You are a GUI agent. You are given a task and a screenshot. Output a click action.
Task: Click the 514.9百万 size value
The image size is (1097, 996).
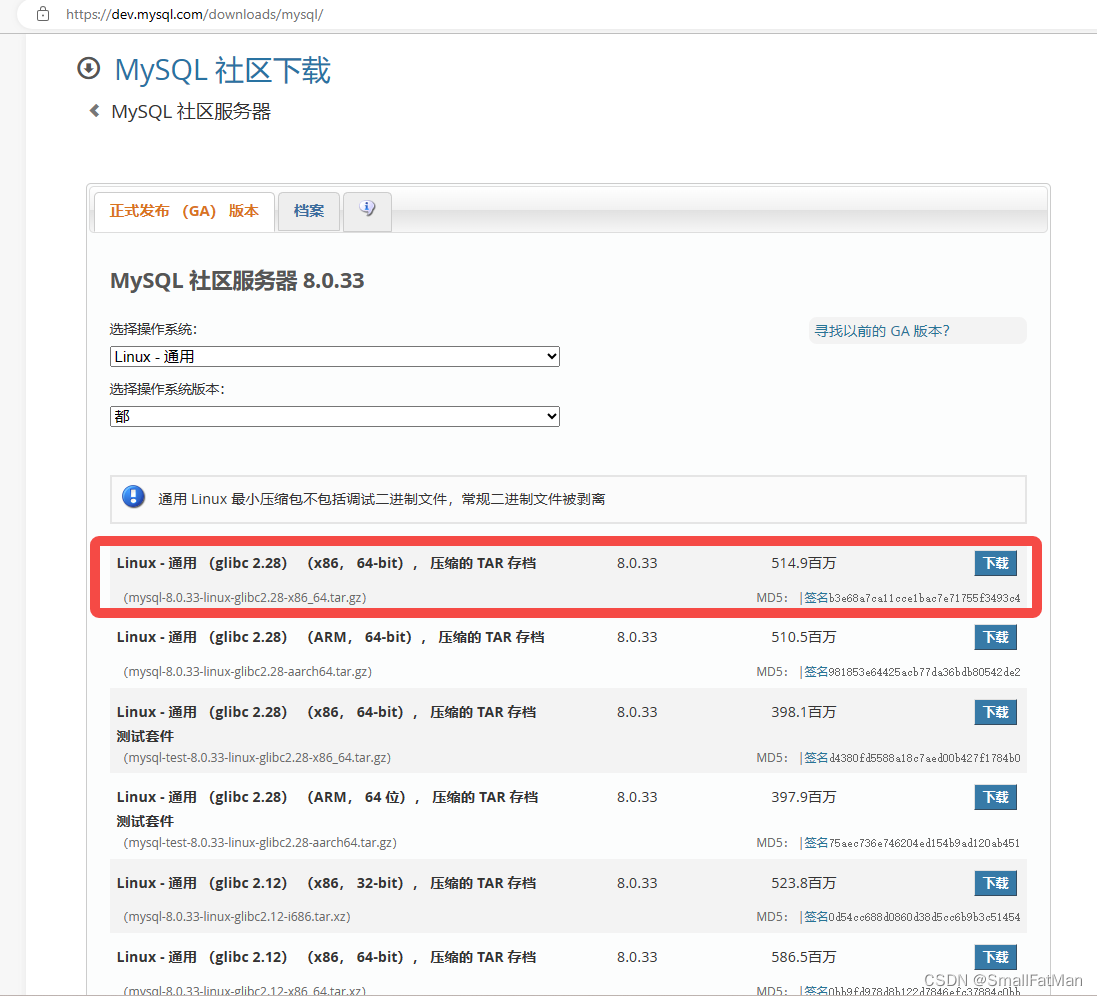[803, 564]
